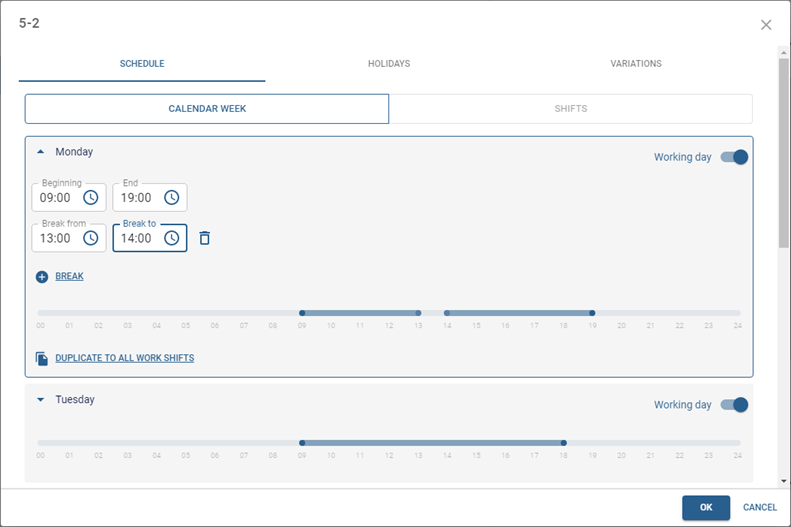
Task: Open clock picker for Break from field
Action: 91,238
